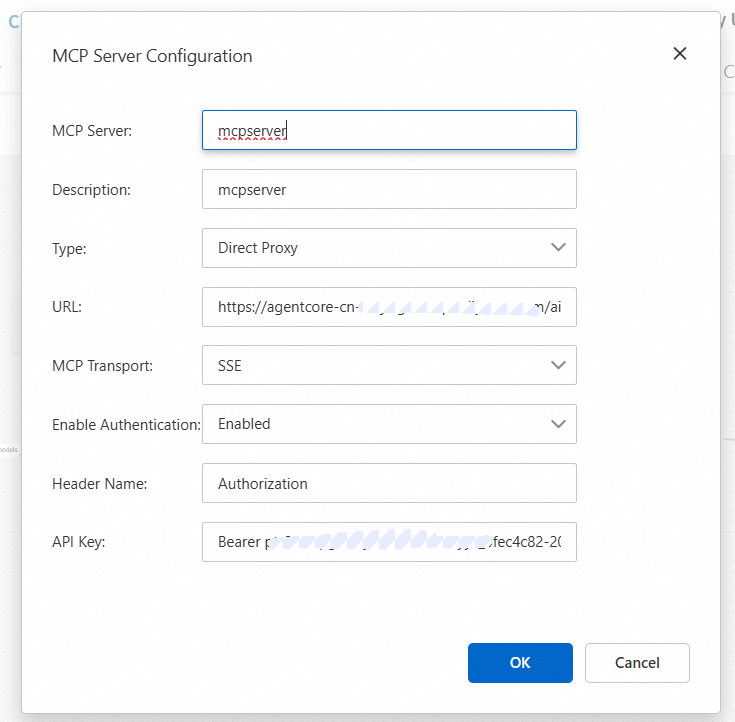The width and height of the screenshot is (735, 722).
Task: Click the MCP Server label
Action: (x=92, y=131)
